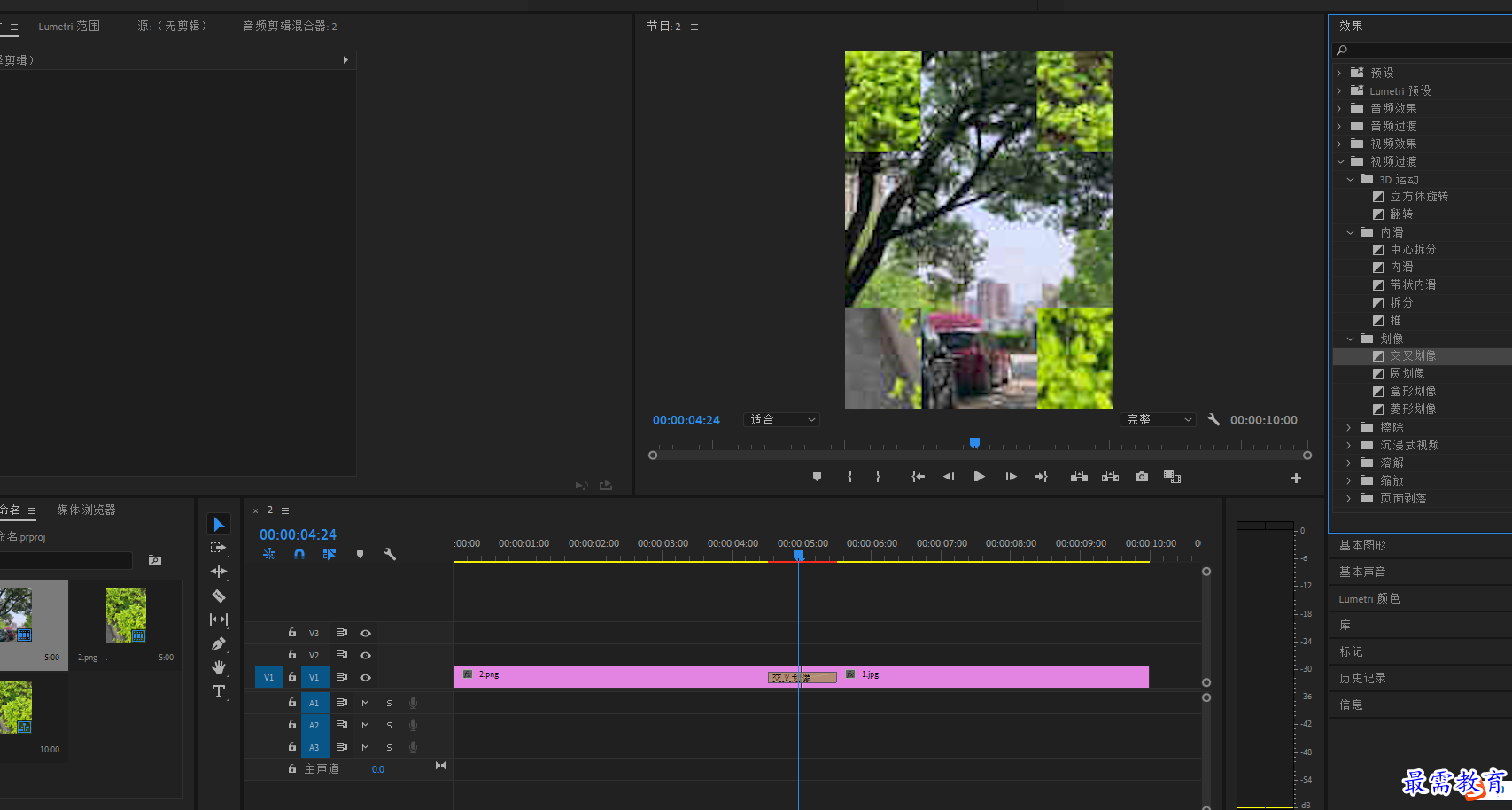Open the zoom level dropdown showing 适合
Screen dimensions: 1512x810
pyautogui.click(x=781, y=420)
